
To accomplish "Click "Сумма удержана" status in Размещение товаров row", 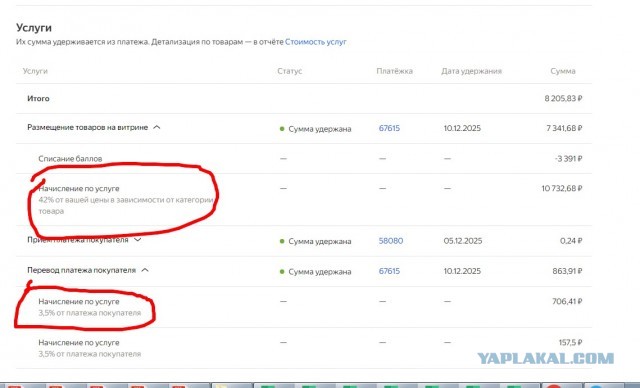I will 320,129.
